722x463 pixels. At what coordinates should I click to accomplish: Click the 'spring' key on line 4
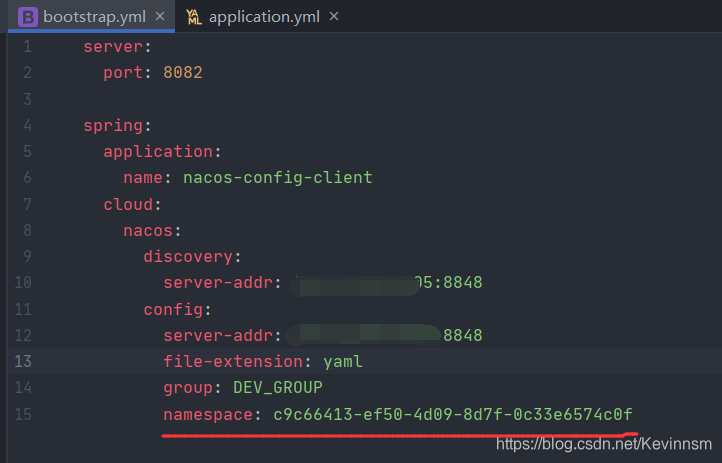coord(113,126)
